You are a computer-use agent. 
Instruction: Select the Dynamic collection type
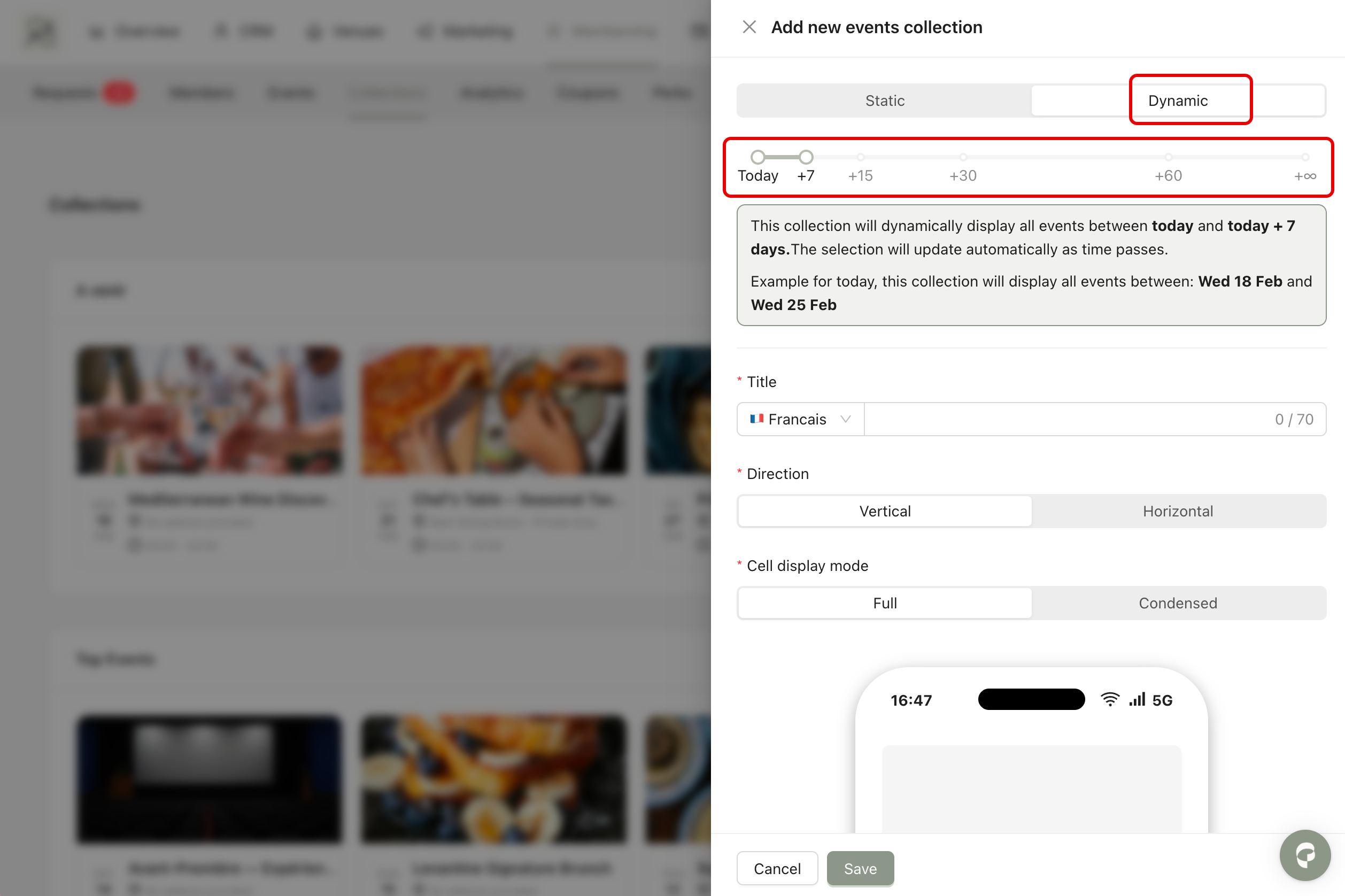coord(1178,101)
